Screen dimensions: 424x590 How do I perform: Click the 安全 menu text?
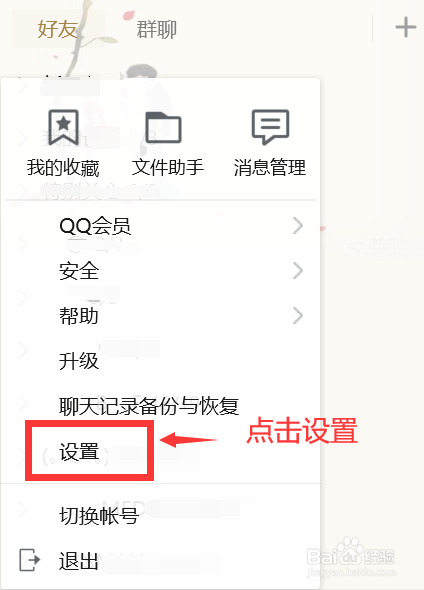pyautogui.click(x=79, y=271)
